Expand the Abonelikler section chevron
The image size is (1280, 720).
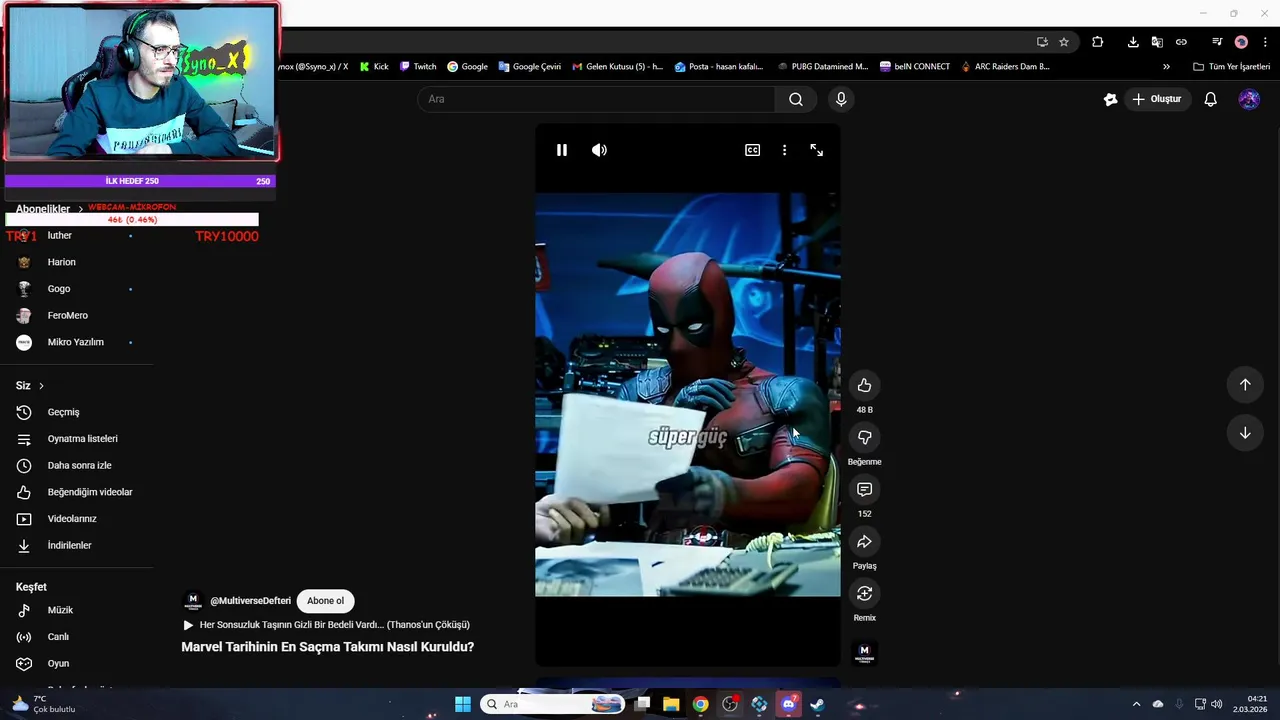(x=81, y=209)
